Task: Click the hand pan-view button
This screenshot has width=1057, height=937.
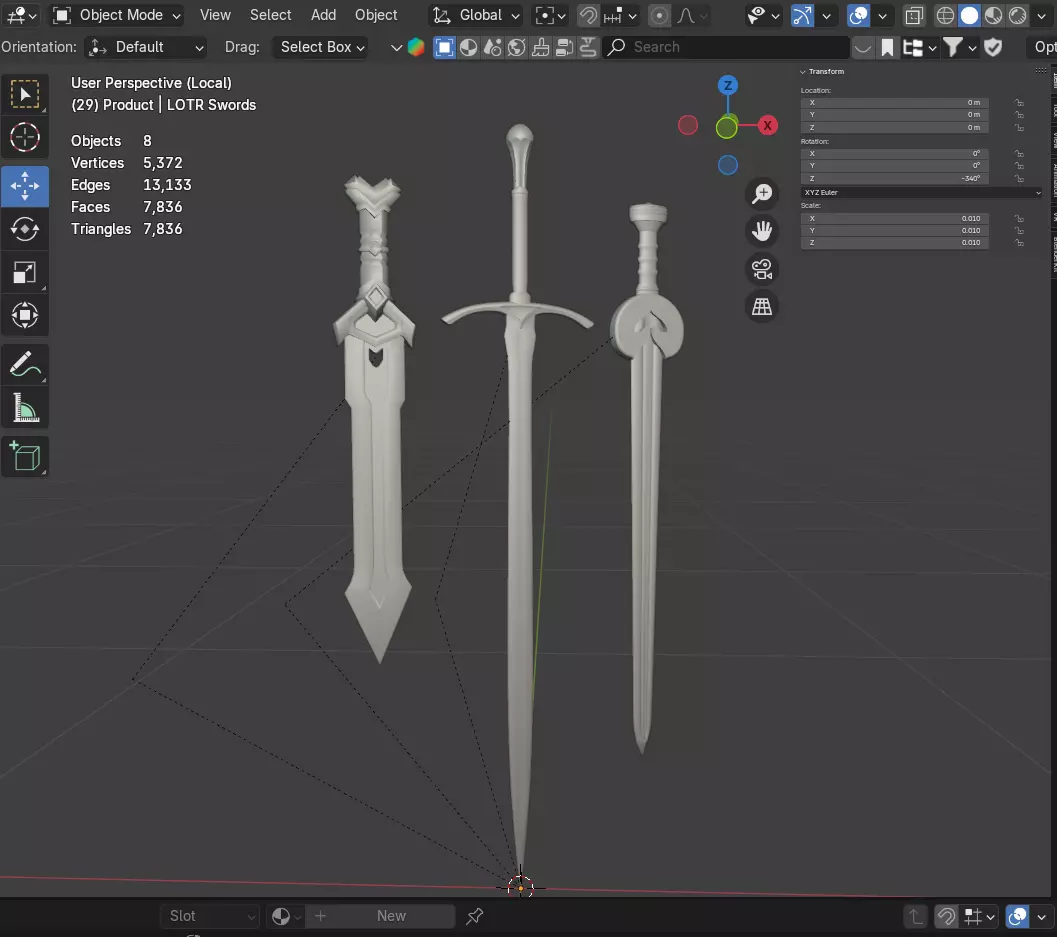Action: [762, 231]
